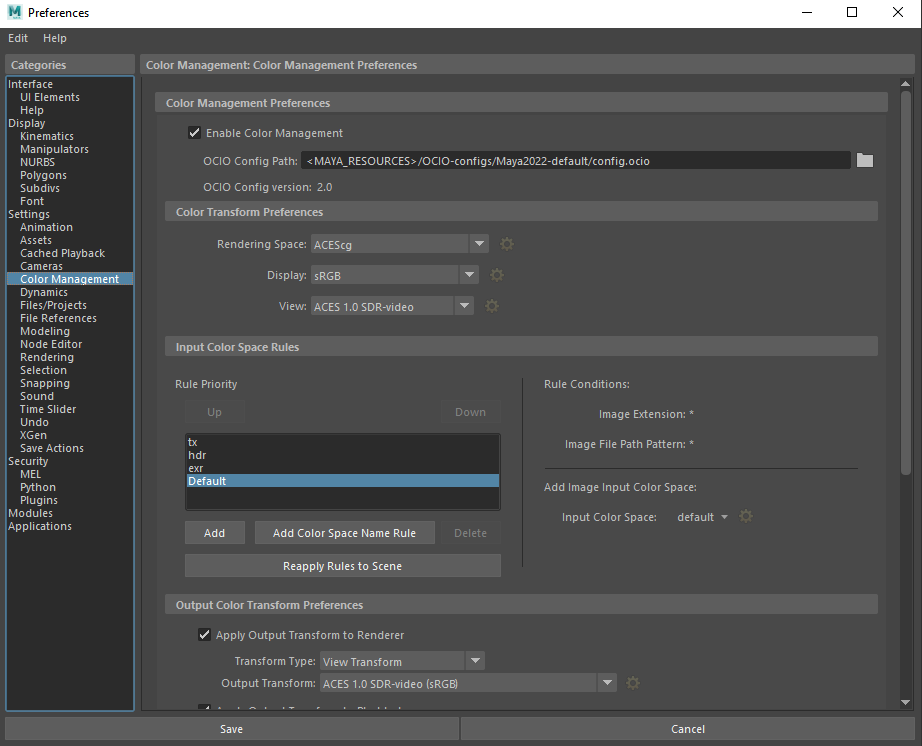This screenshot has width=922, height=746.
Task: Open the Rendering Space dropdown
Action: click(x=478, y=243)
